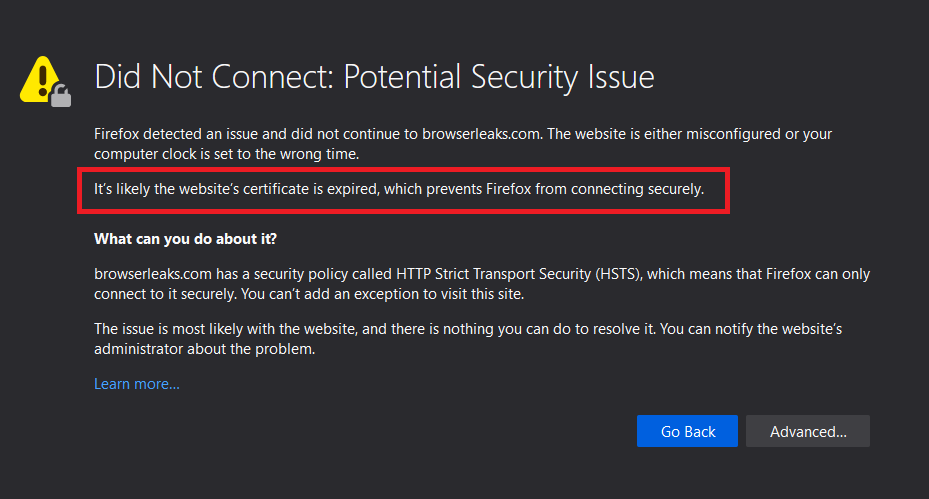929x499 pixels.
Task: Click the "What can you do about it?" subheading
Action: pyautogui.click(x=185, y=239)
